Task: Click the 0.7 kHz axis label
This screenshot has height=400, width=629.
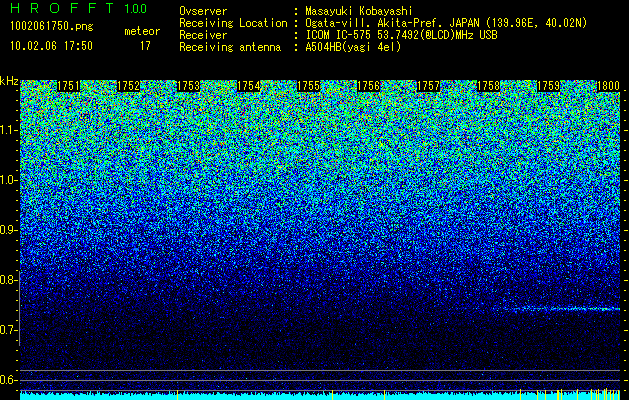Action: point(8,330)
